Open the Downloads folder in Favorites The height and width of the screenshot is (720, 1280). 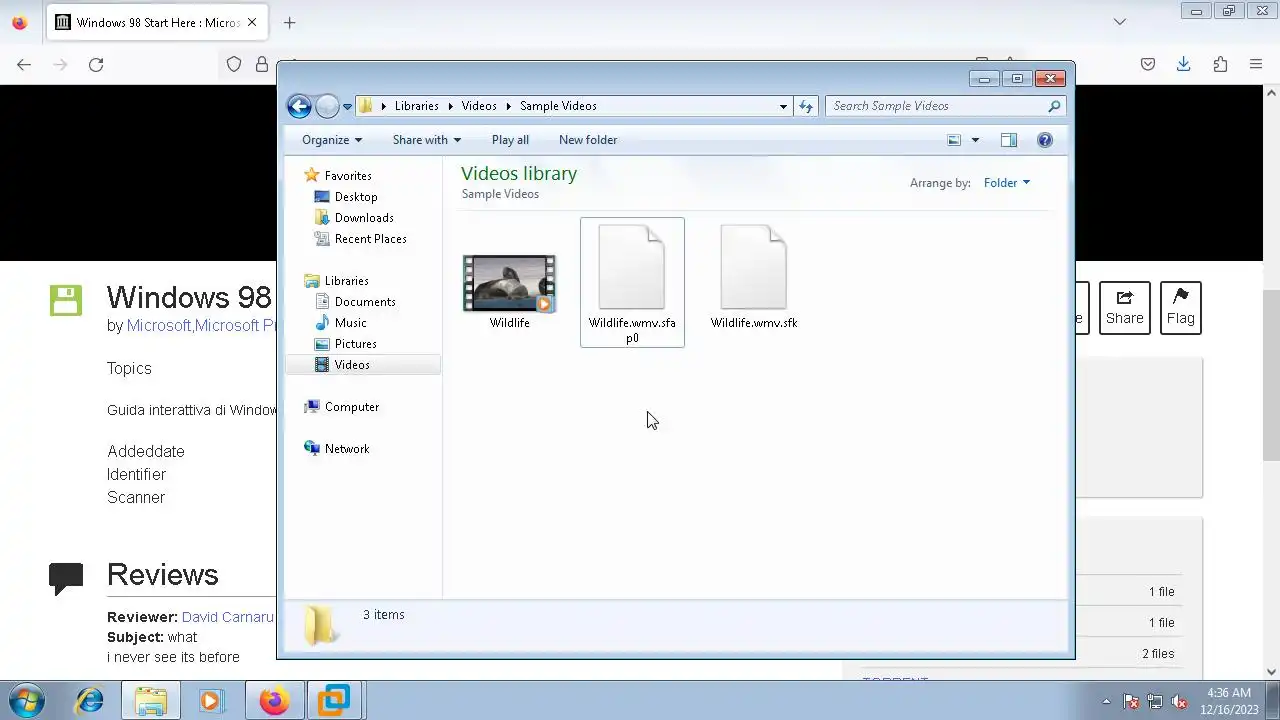364,218
